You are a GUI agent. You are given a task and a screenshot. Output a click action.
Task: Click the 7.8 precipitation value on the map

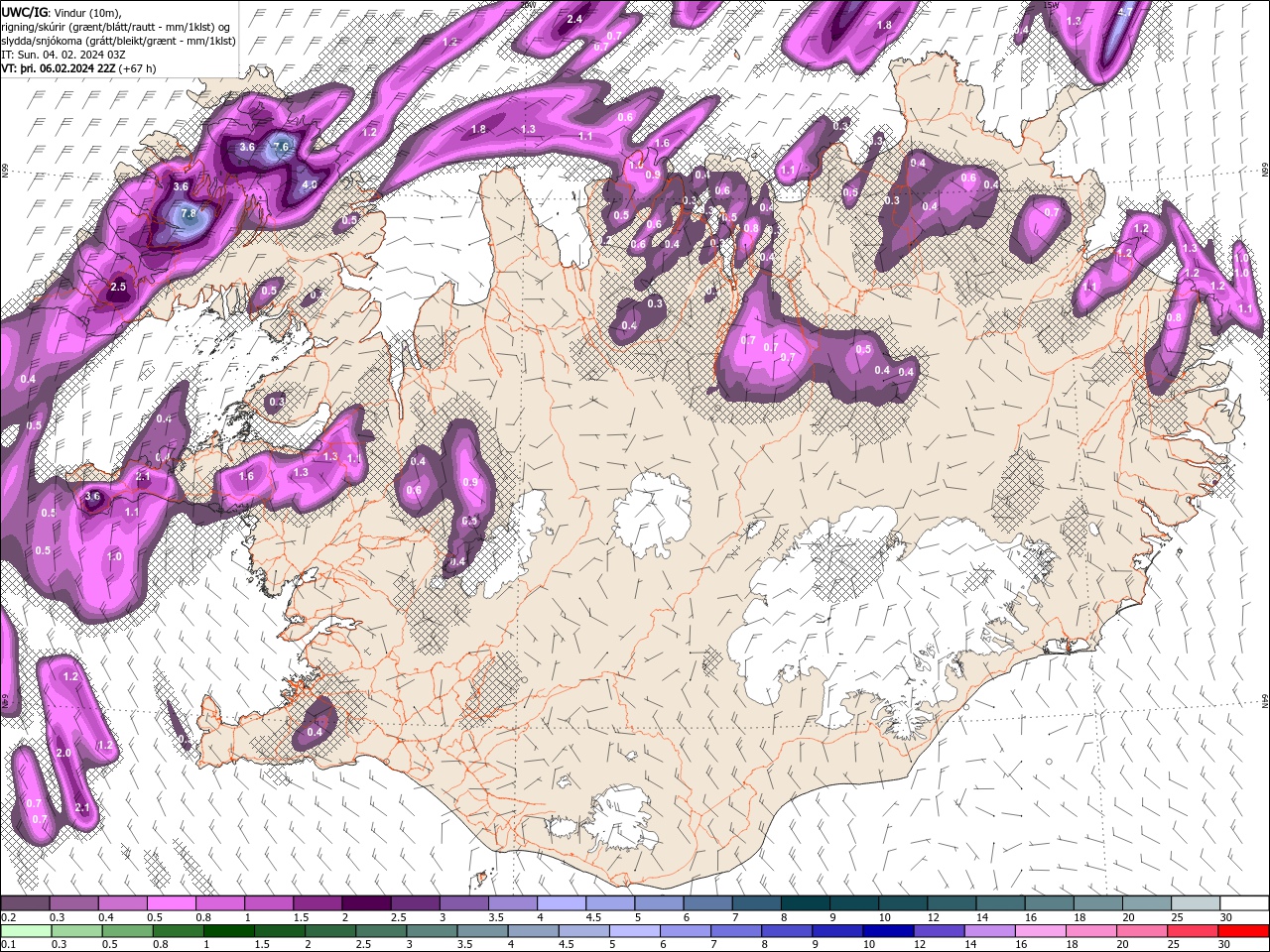(189, 214)
